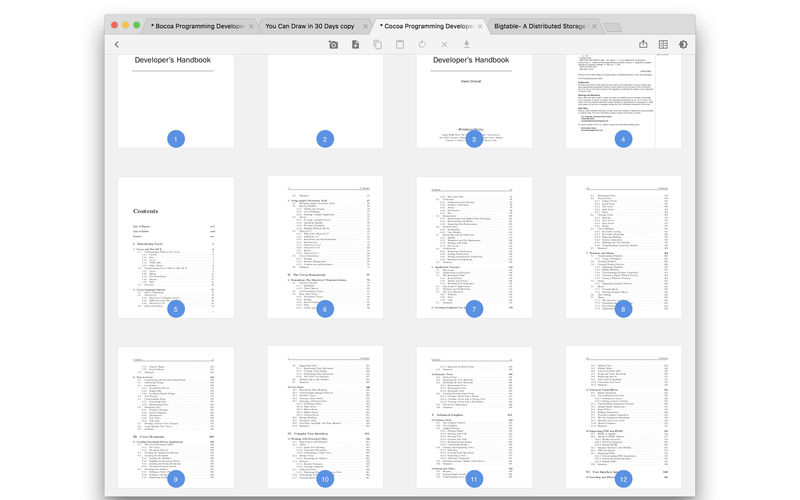Click the add page document icon
The image size is (800, 500).
click(356, 44)
